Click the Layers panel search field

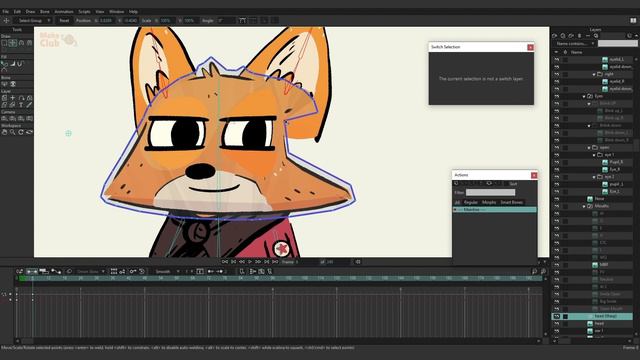pyautogui.click(x=618, y=44)
